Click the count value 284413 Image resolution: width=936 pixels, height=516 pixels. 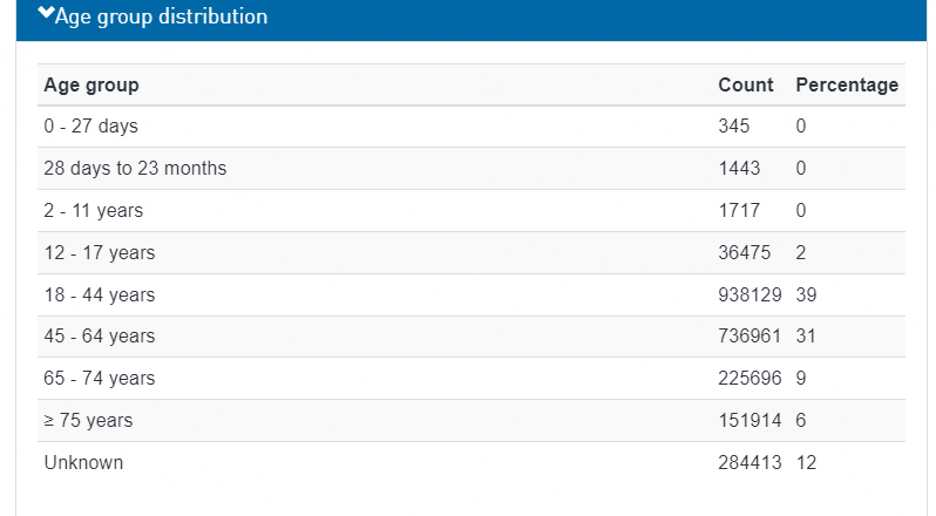coord(750,463)
